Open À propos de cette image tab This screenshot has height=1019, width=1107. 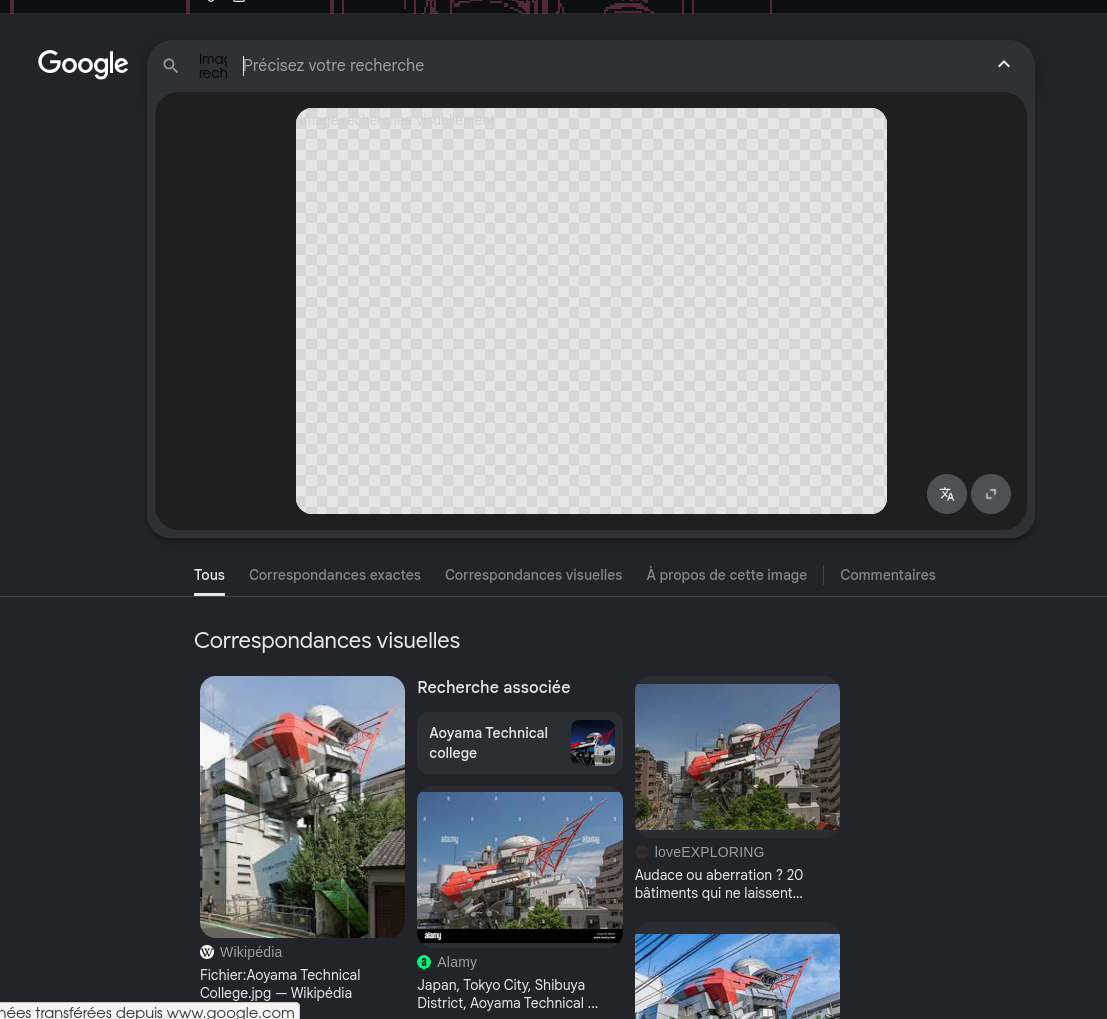(726, 575)
